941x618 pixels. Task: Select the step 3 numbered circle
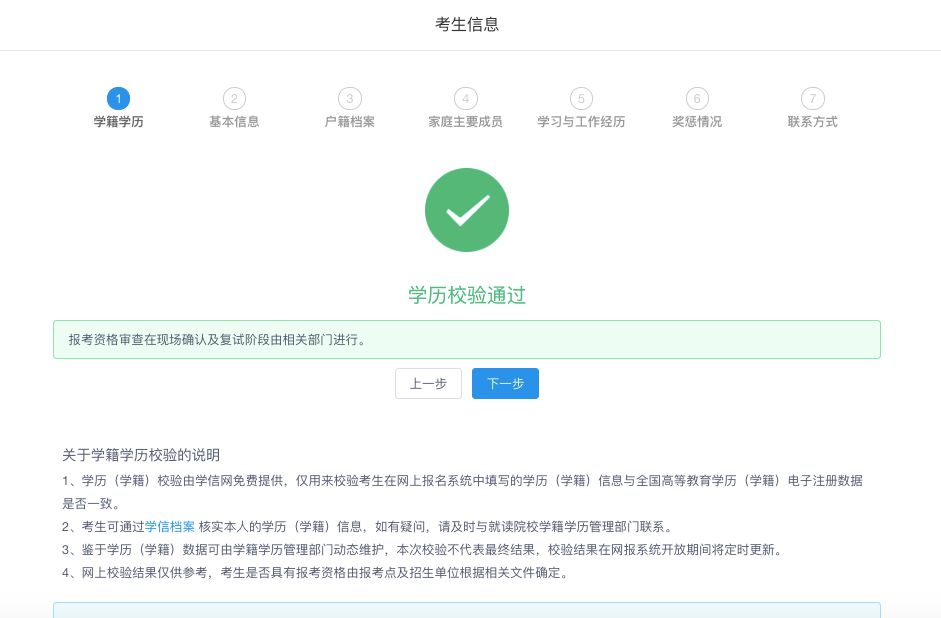[349, 98]
